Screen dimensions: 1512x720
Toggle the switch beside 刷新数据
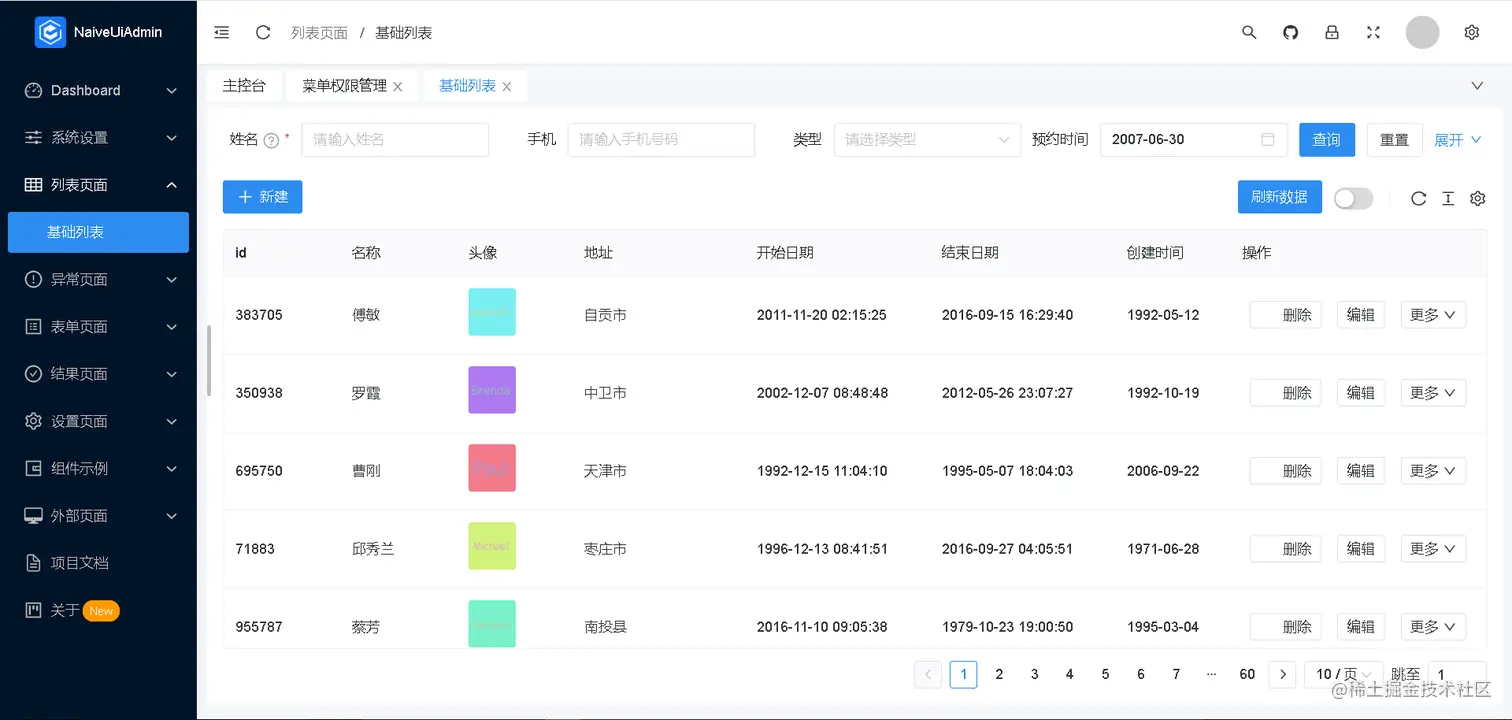1353,198
